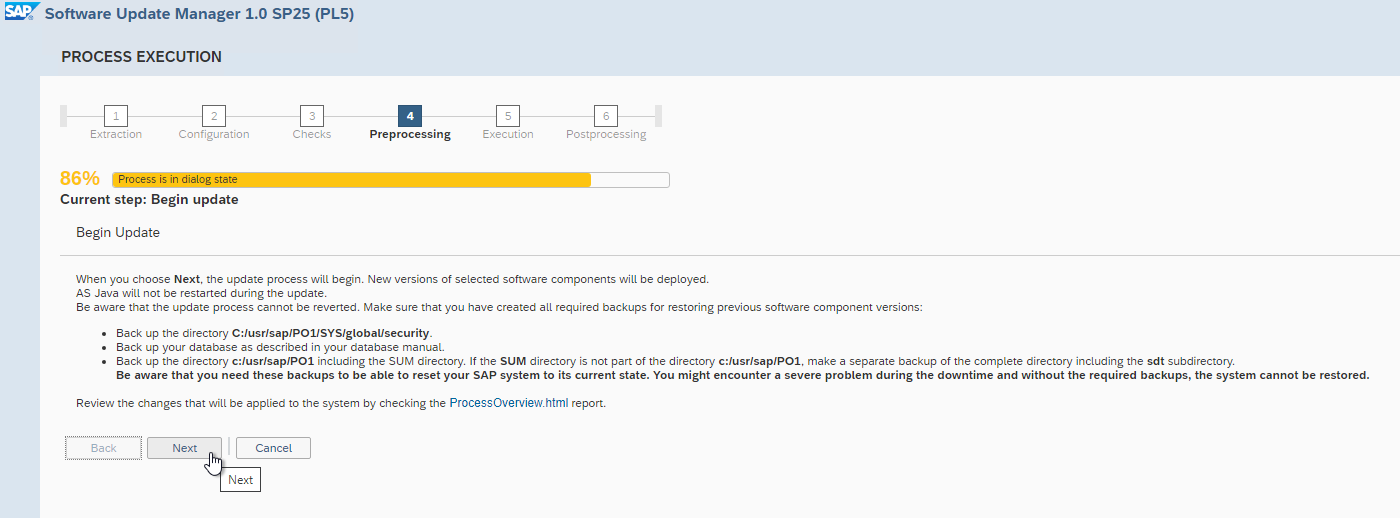Go to the Configuration step label
Viewport: 1400px width, 518px height.
click(214, 134)
